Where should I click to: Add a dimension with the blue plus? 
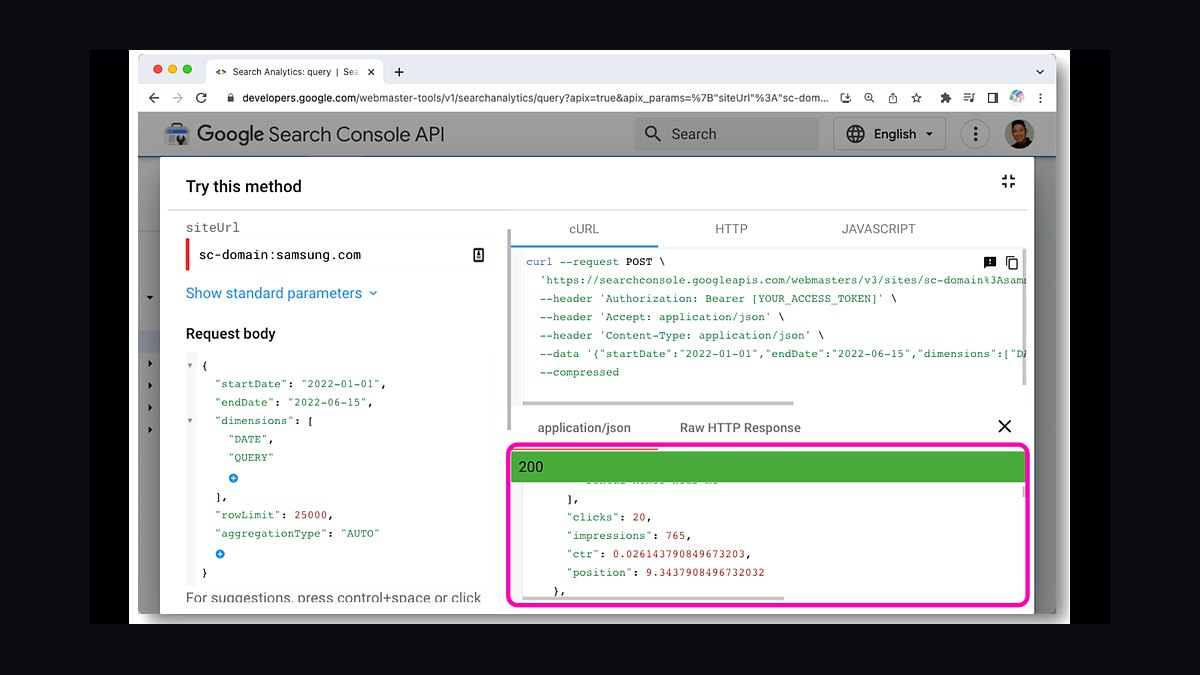(x=233, y=478)
